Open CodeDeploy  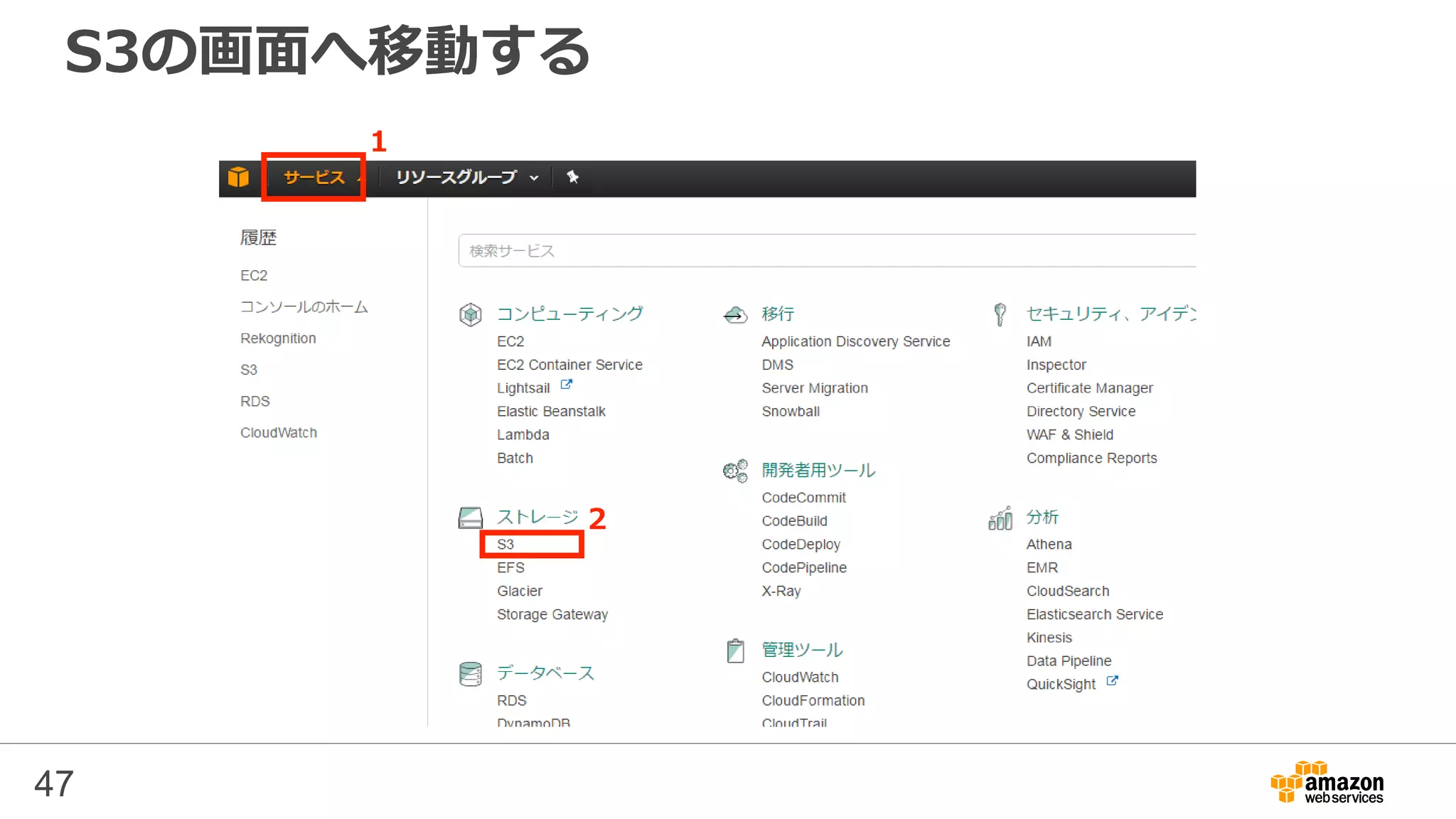tap(801, 545)
